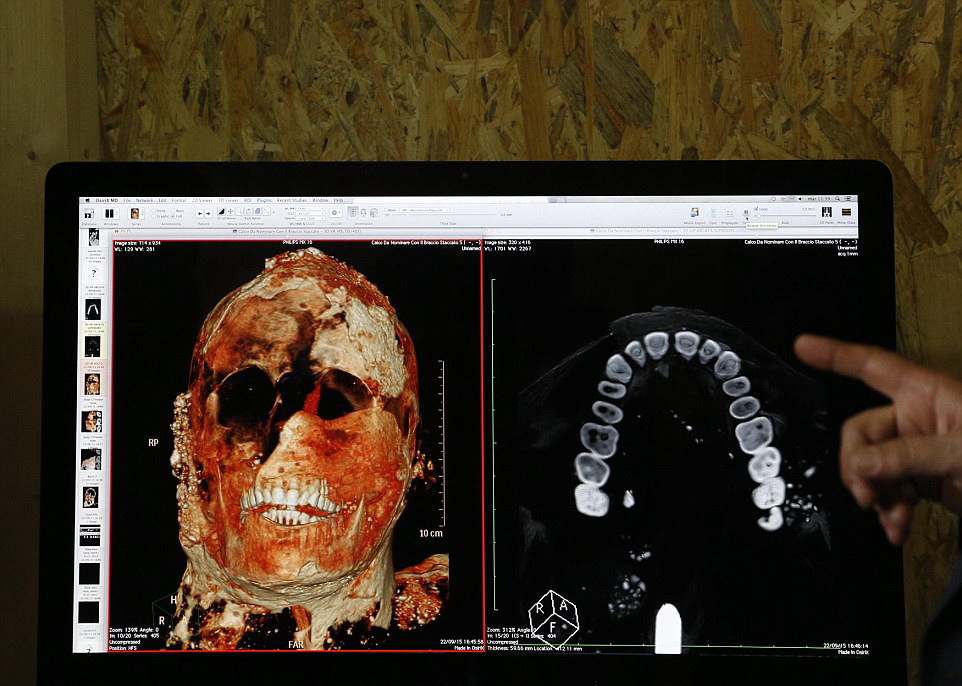Open the Windows tiling tool
962x686 pixels.
coord(110,213)
